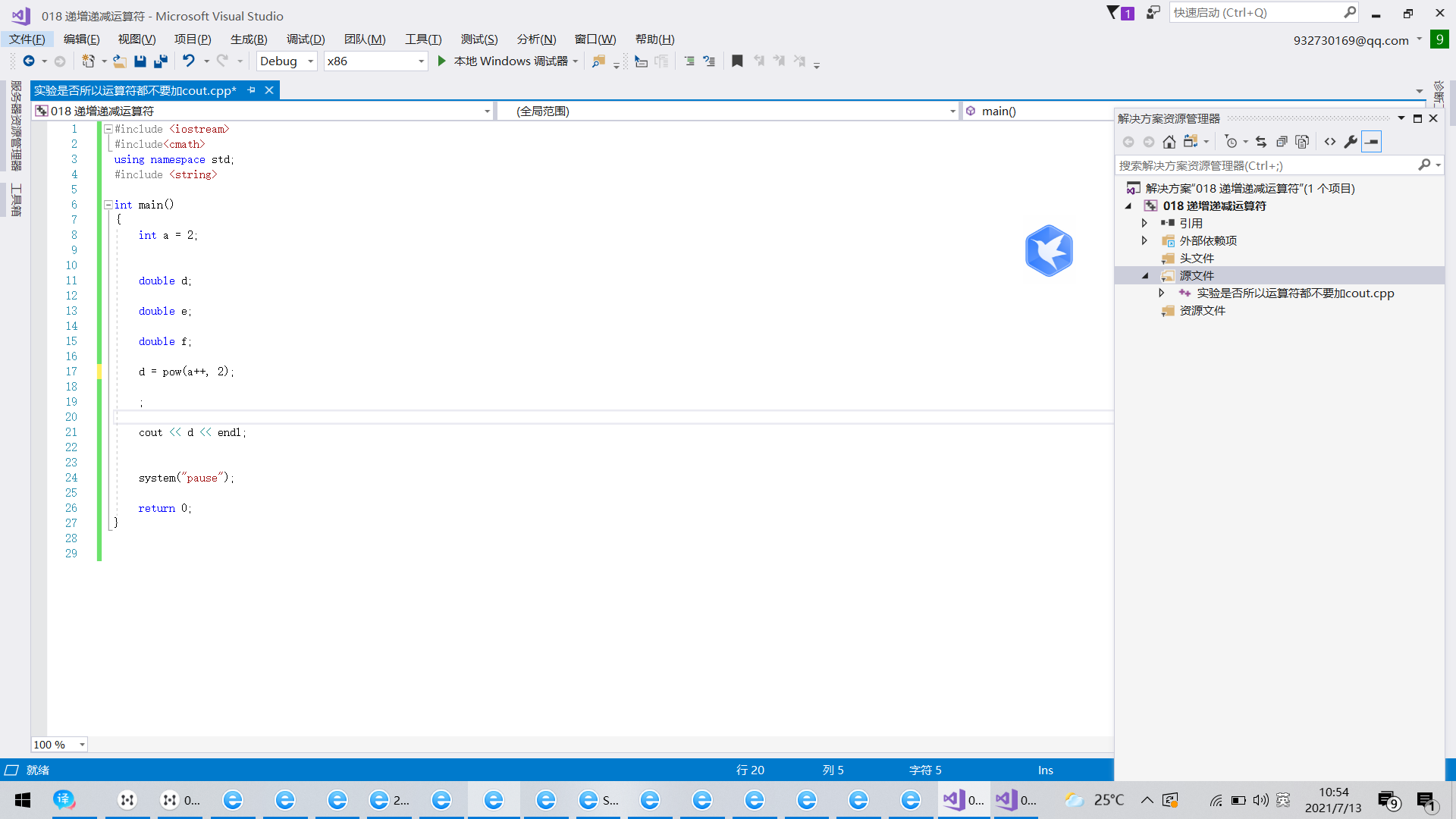Click the Switch Views folder icon in Solution Explorer
The height and width of the screenshot is (819, 1456).
tap(1191, 142)
